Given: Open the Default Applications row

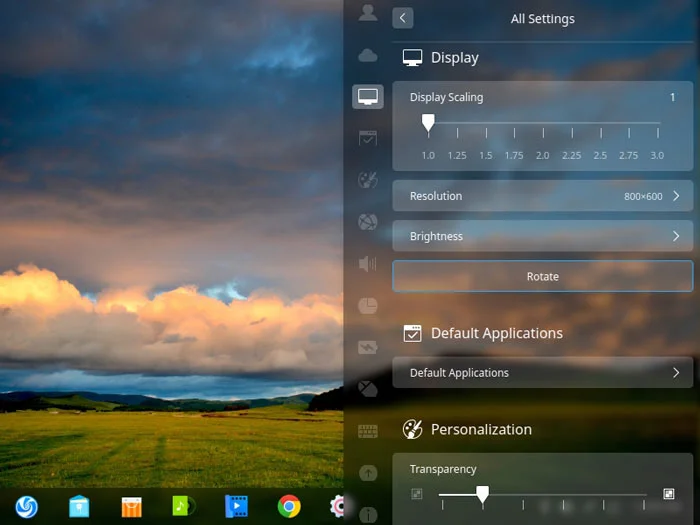Looking at the screenshot, I should (542, 373).
